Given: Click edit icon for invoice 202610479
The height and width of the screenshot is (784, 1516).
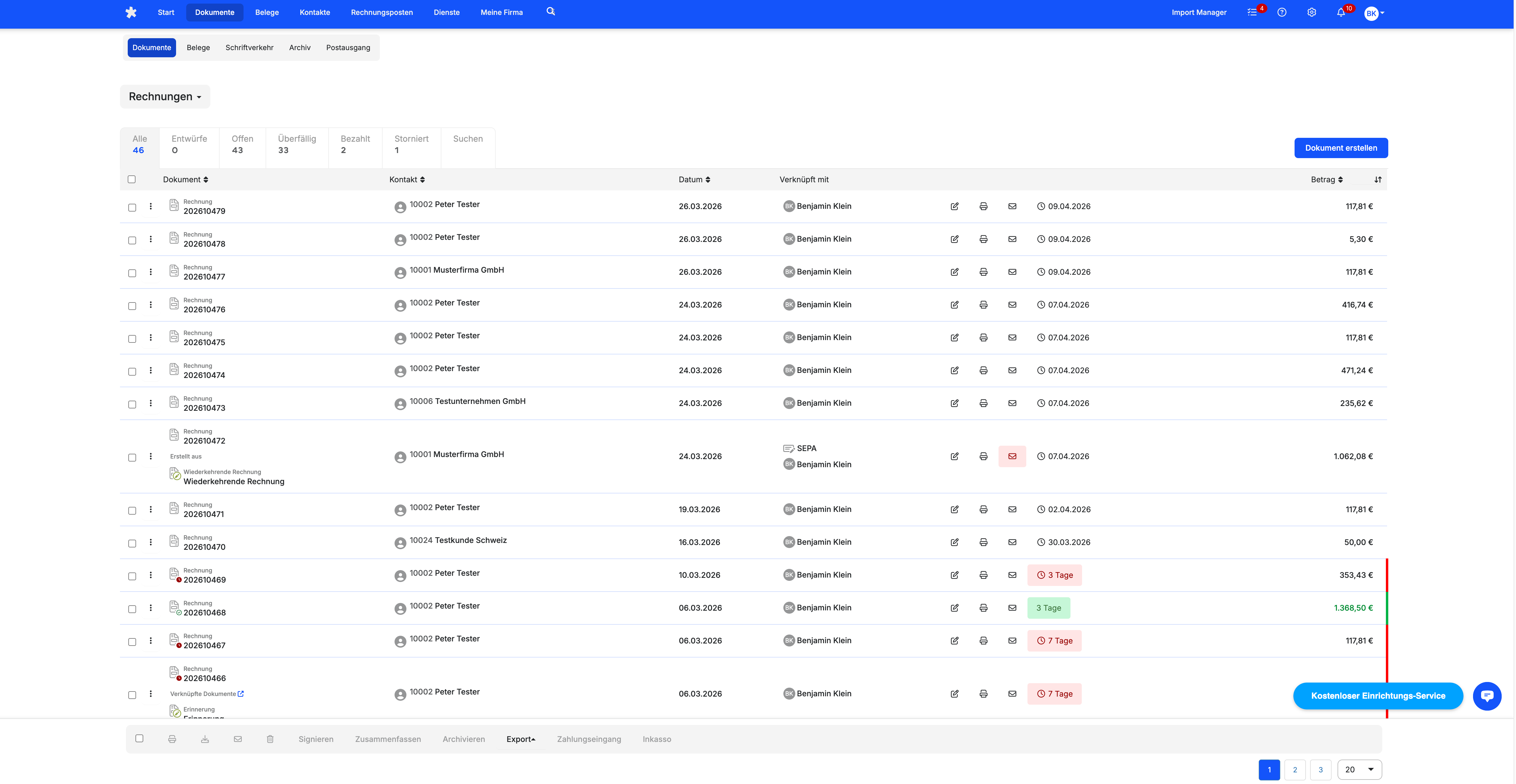Looking at the screenshot, I should pyautogui.click(x=955, y=206).
